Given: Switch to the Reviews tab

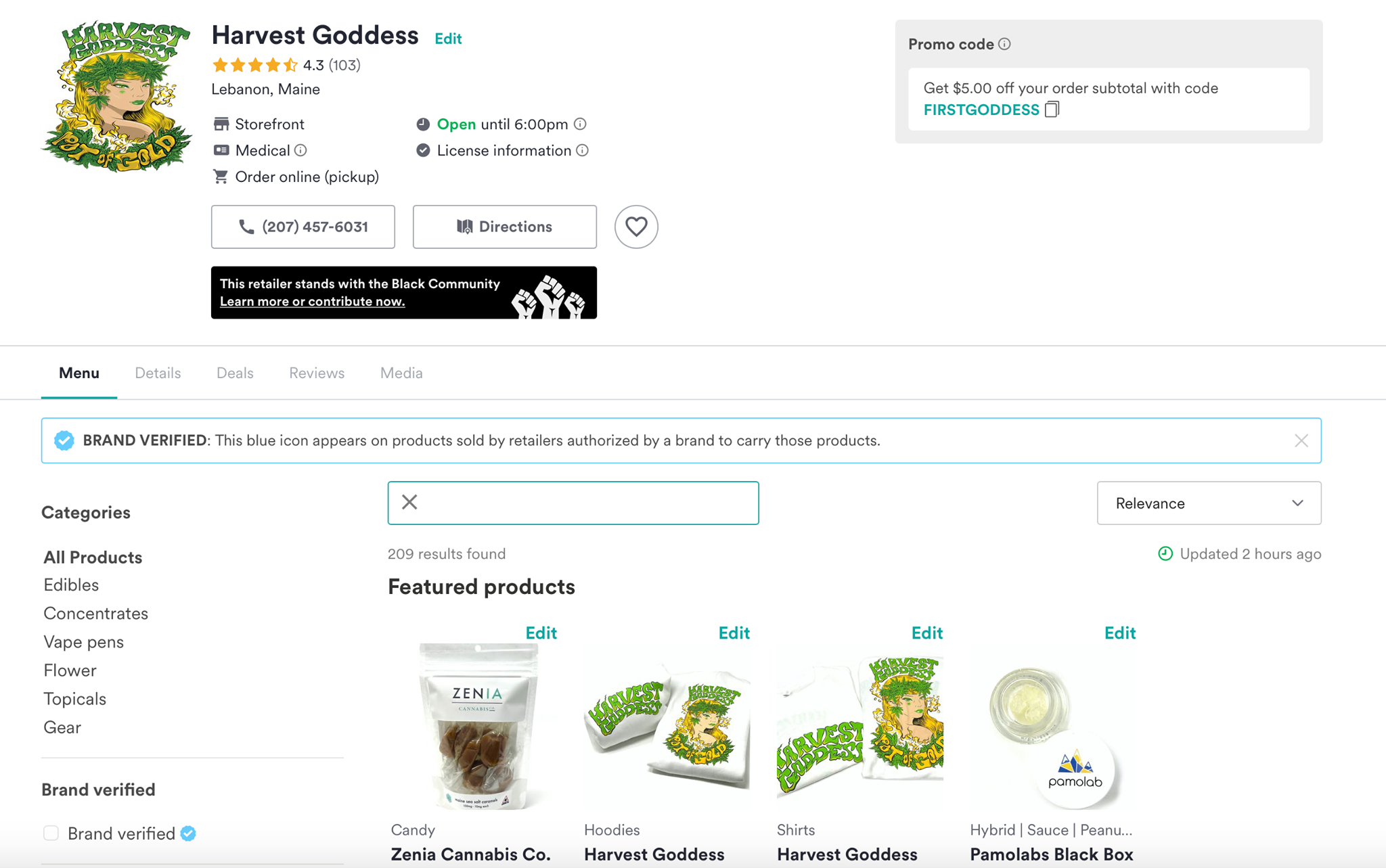Looking at the screenshot, I should (x=317, y=373).
